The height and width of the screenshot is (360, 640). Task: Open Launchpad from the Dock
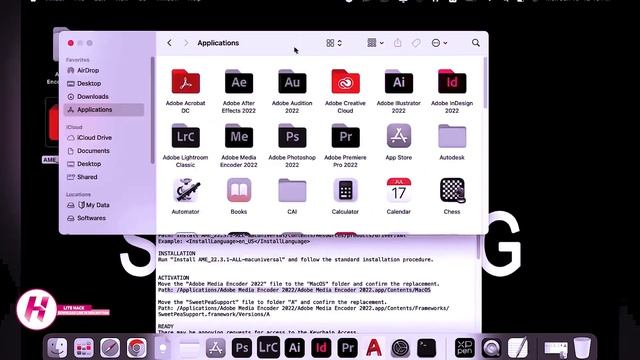84,348
